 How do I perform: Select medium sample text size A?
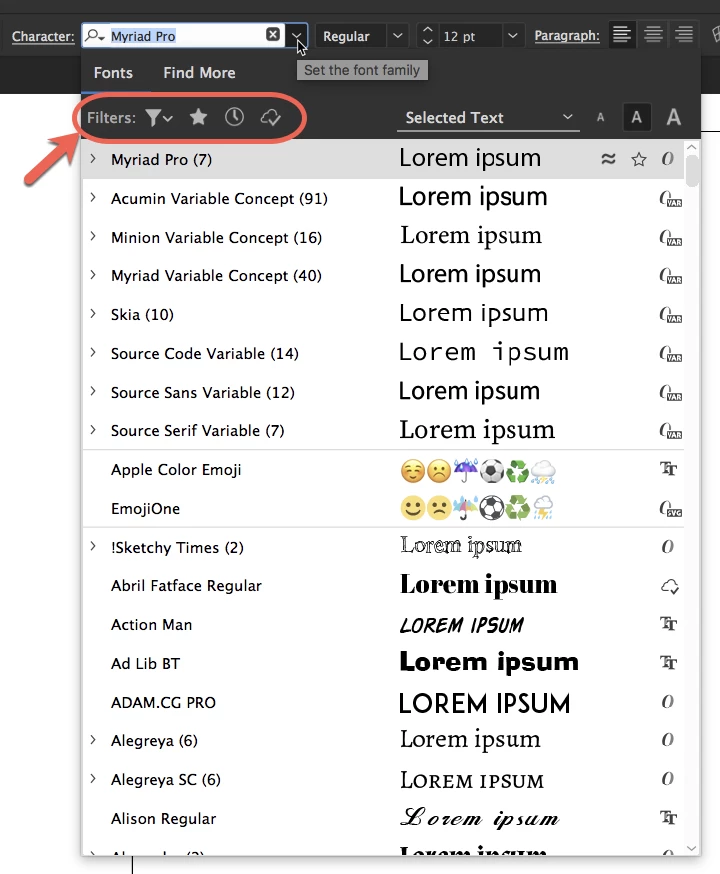(636, 117)
